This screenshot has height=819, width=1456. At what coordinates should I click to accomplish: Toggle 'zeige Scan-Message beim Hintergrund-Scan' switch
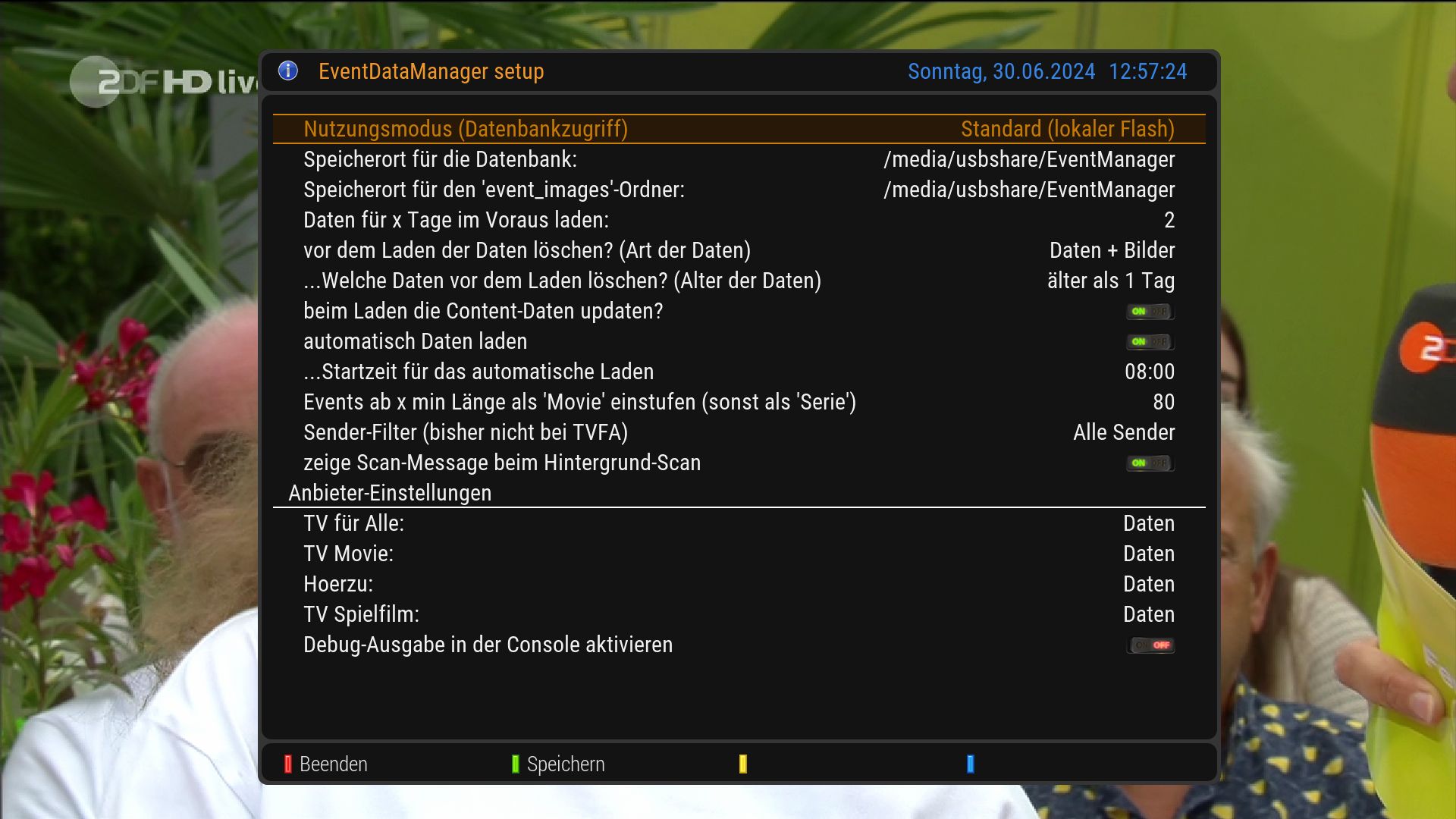tap(1150, 463)
